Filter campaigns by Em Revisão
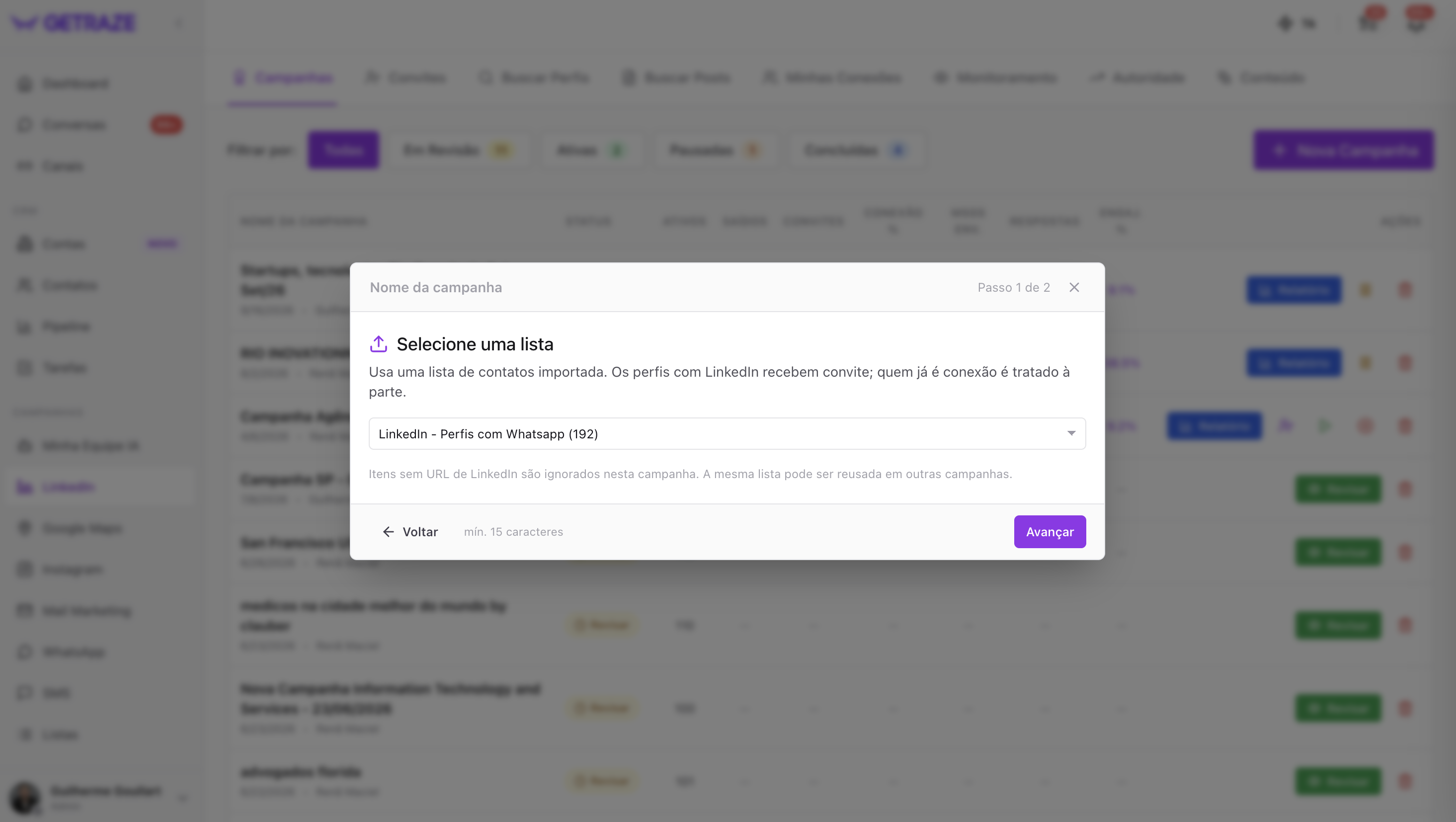 coord(458,151)
